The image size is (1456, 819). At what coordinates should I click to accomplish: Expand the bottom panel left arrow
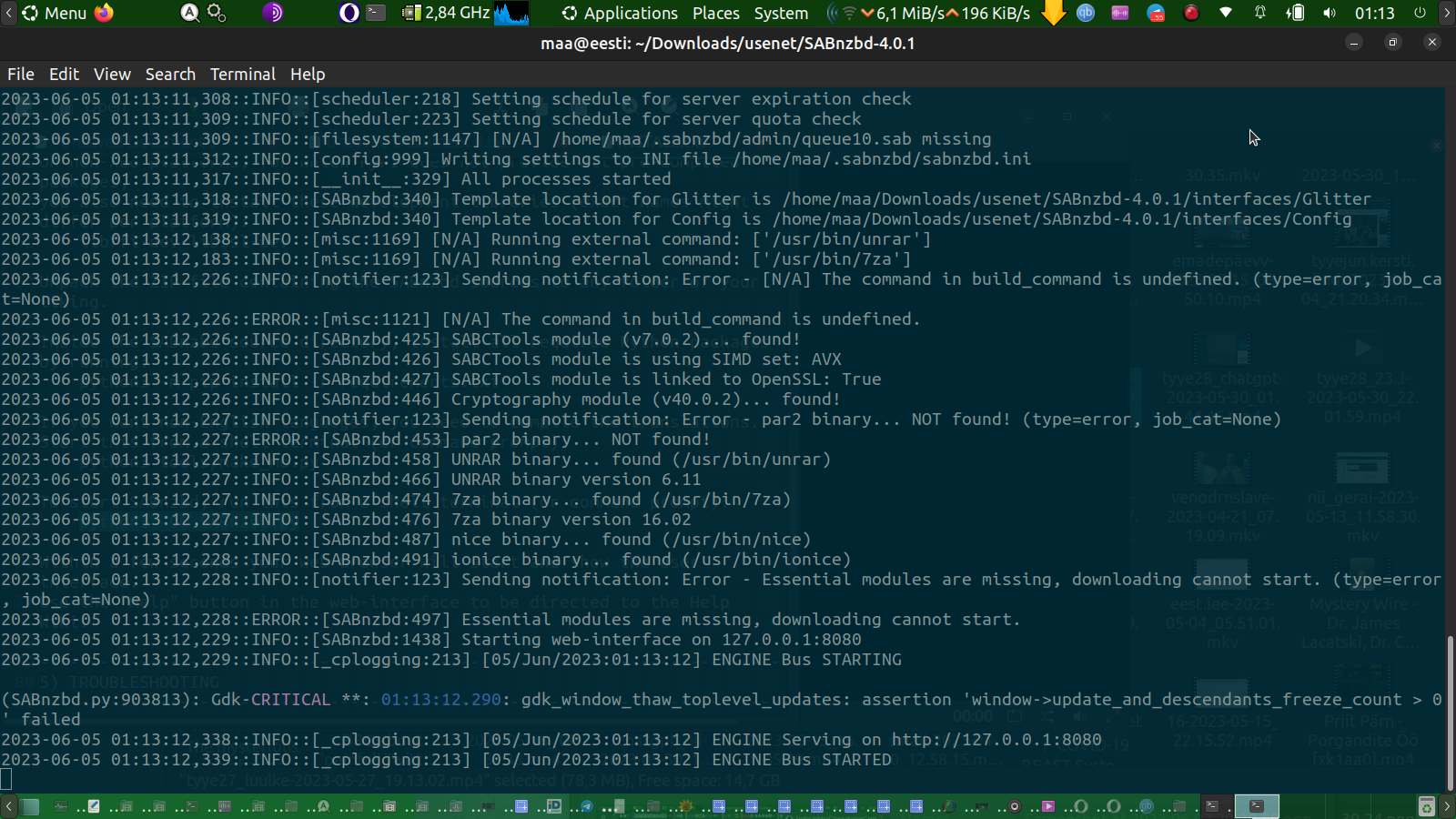(x=8, y=806)
